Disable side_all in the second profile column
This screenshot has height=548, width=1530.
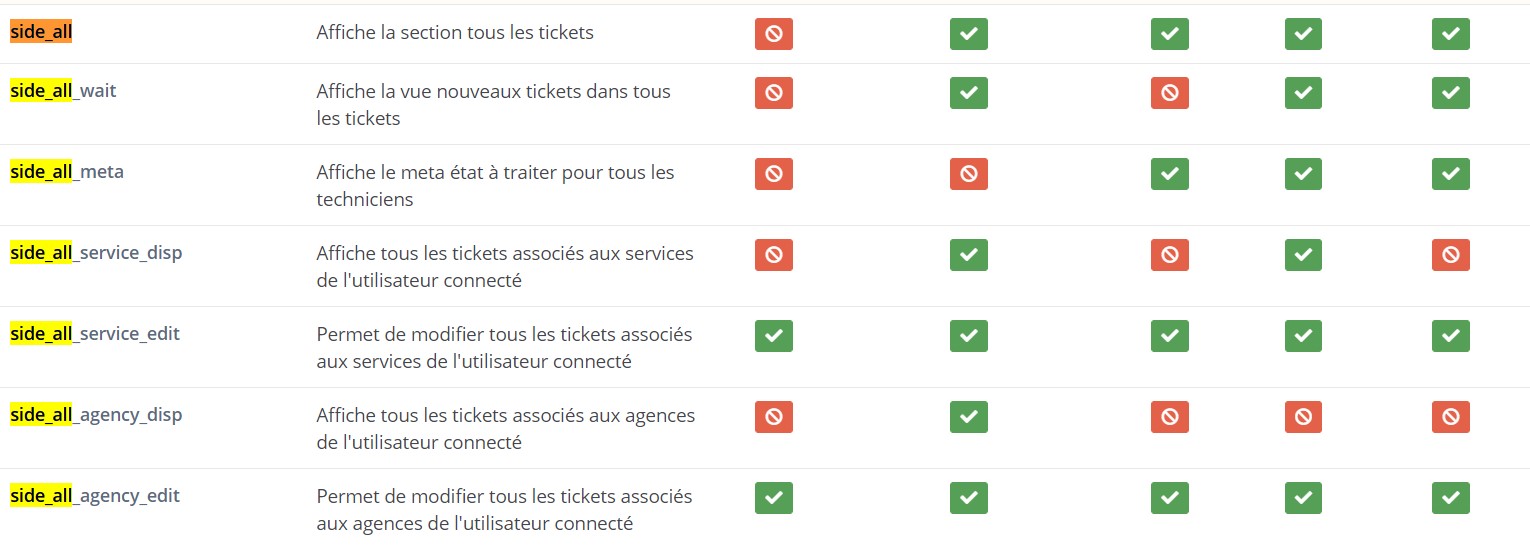pos(968,34)
